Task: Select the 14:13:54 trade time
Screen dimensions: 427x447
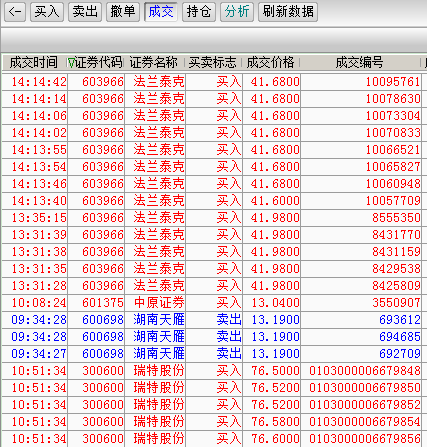Action: (x=39, y=167)
